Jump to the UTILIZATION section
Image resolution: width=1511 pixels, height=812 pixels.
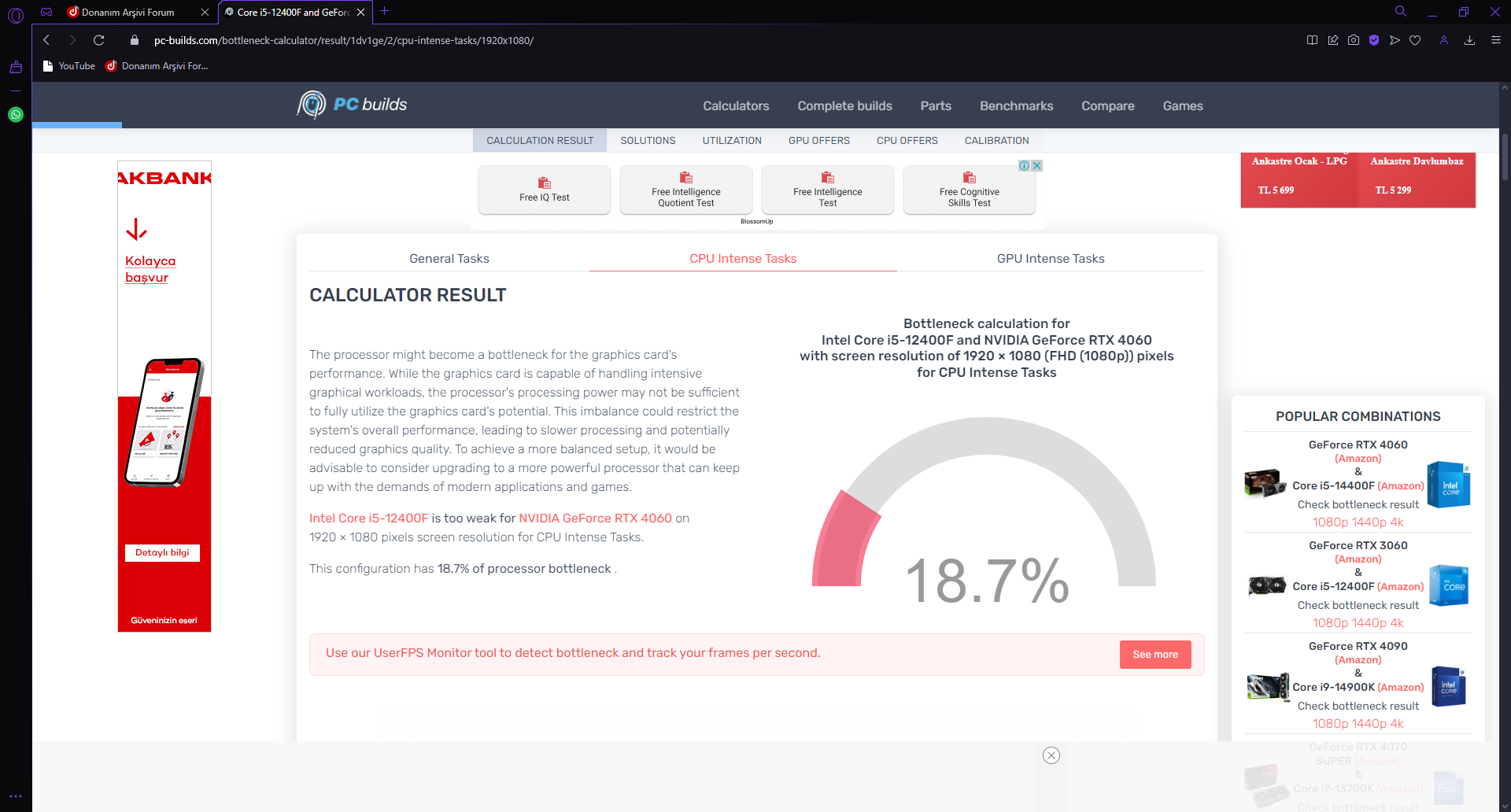tap(732, 141)
